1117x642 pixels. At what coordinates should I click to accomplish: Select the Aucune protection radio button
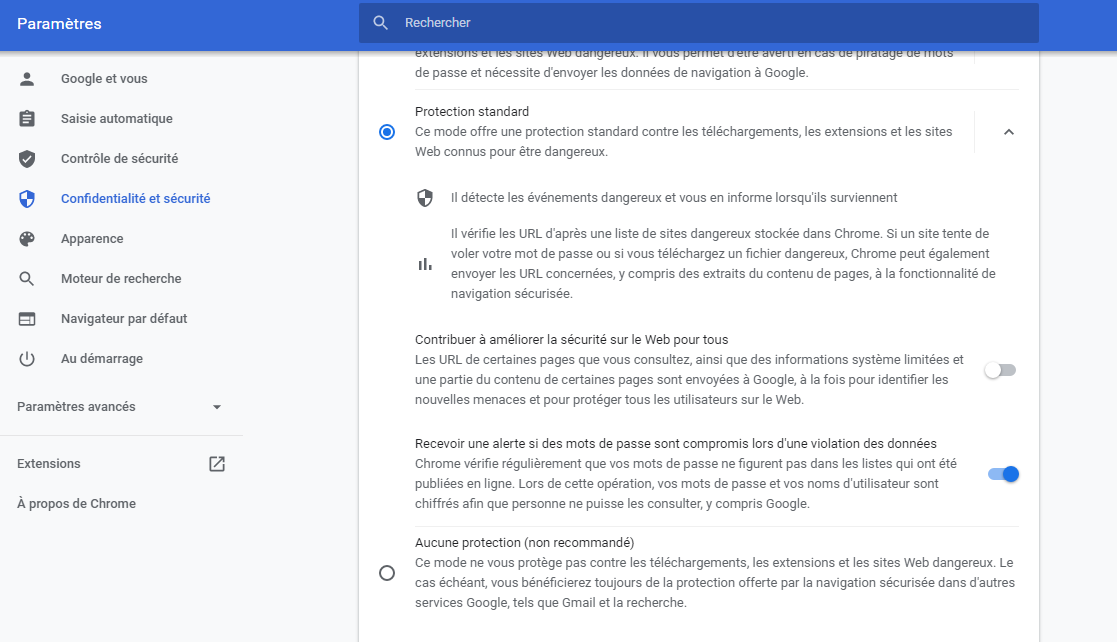[387, 573]
